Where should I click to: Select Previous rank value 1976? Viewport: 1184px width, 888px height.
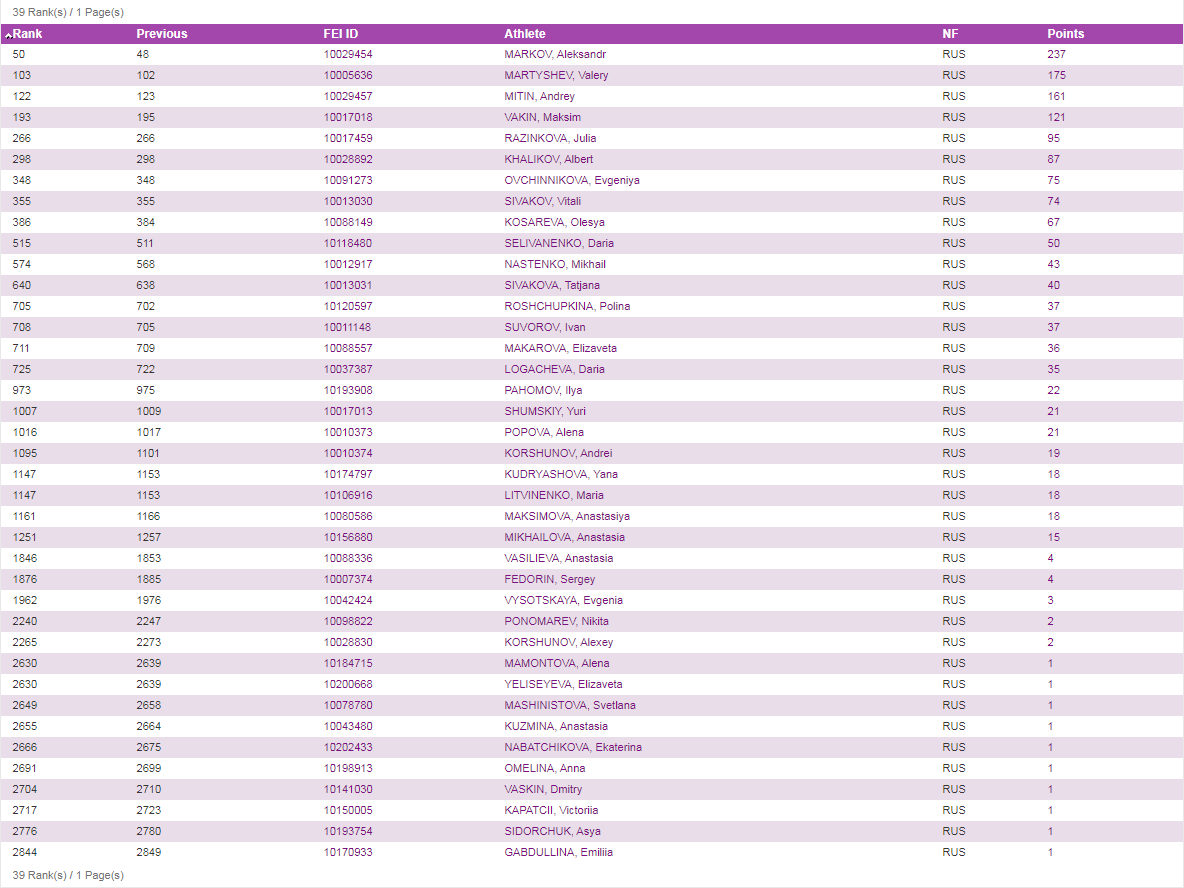coord(149,600)
